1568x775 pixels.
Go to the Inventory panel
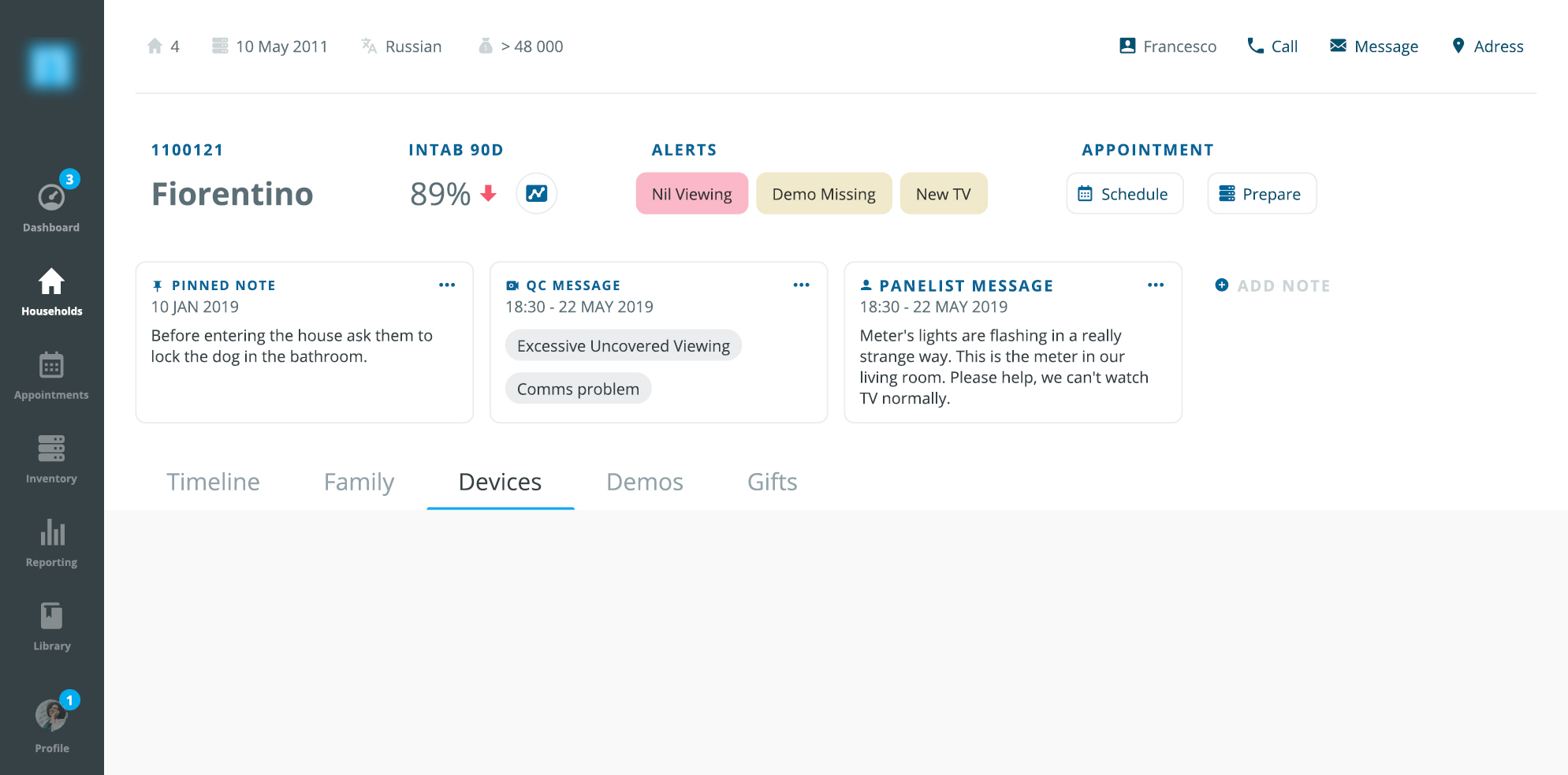pos(51,456)
